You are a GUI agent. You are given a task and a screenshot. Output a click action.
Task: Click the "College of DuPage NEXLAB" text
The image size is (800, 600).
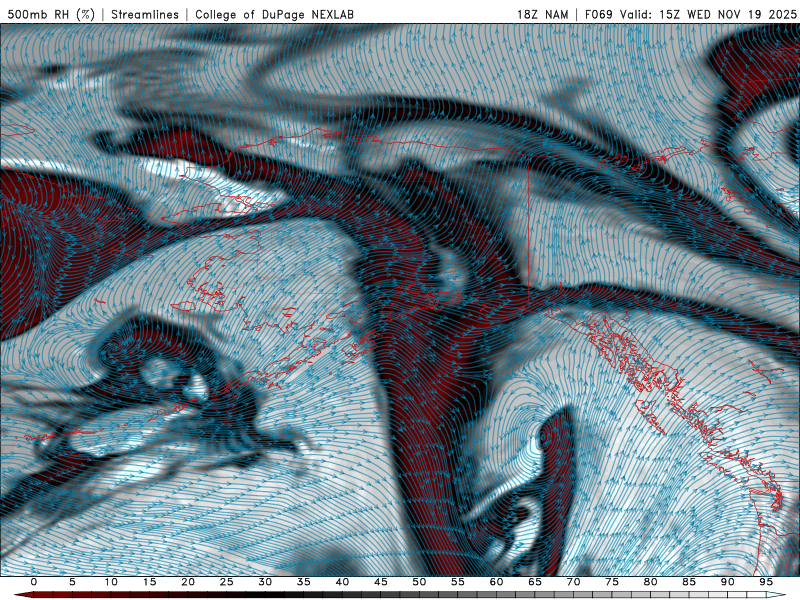tap(274, 14)
